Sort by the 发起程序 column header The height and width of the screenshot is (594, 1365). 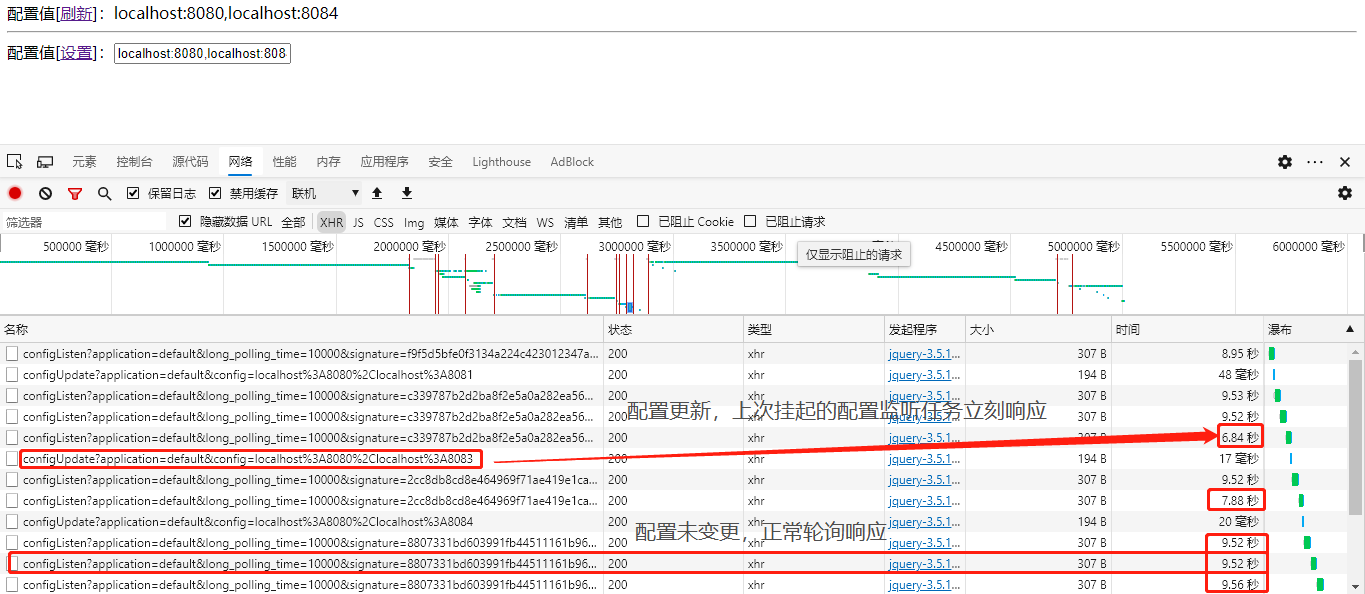coord(924,329)
